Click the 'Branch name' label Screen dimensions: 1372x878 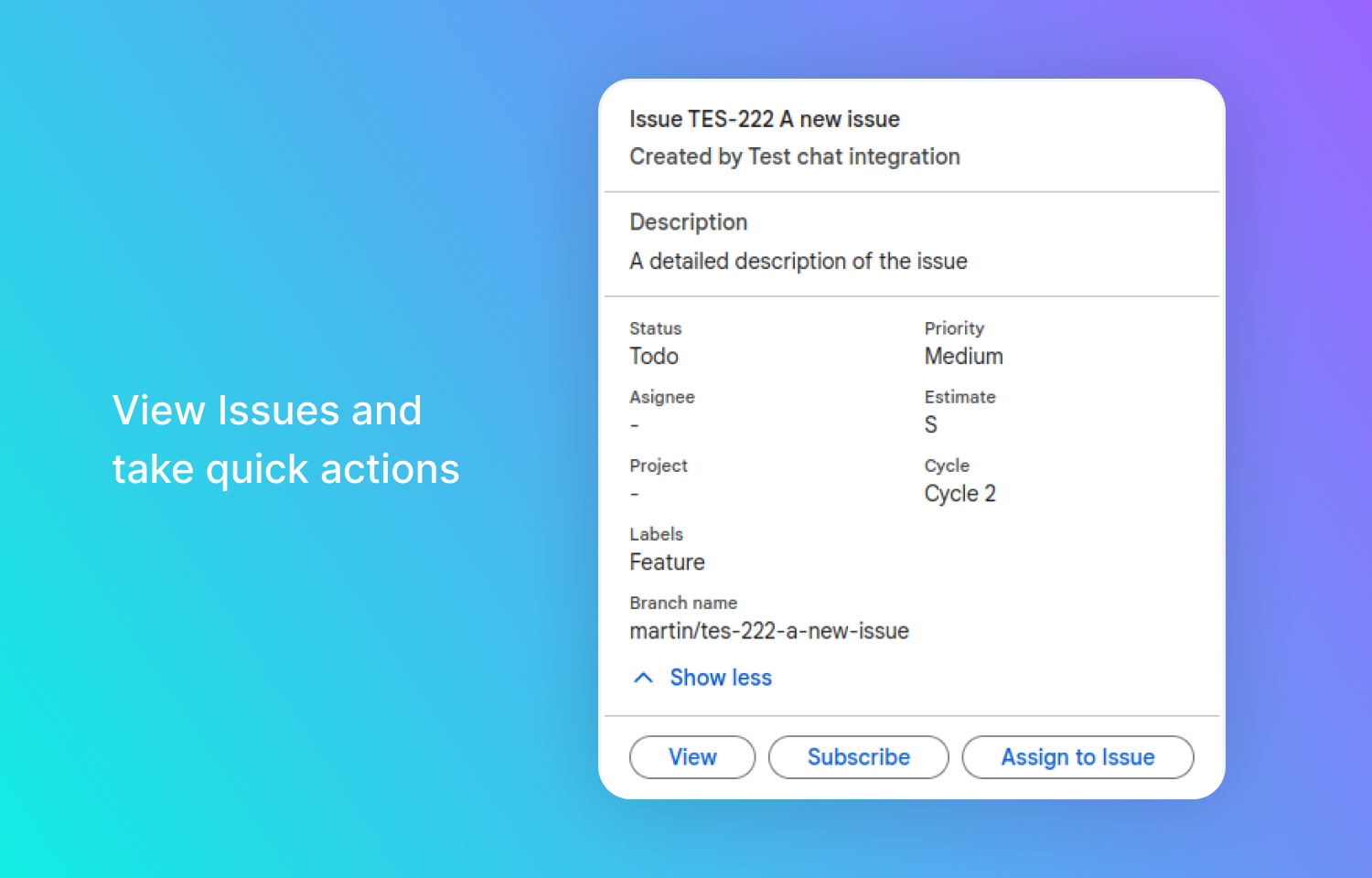pos(683,603)
